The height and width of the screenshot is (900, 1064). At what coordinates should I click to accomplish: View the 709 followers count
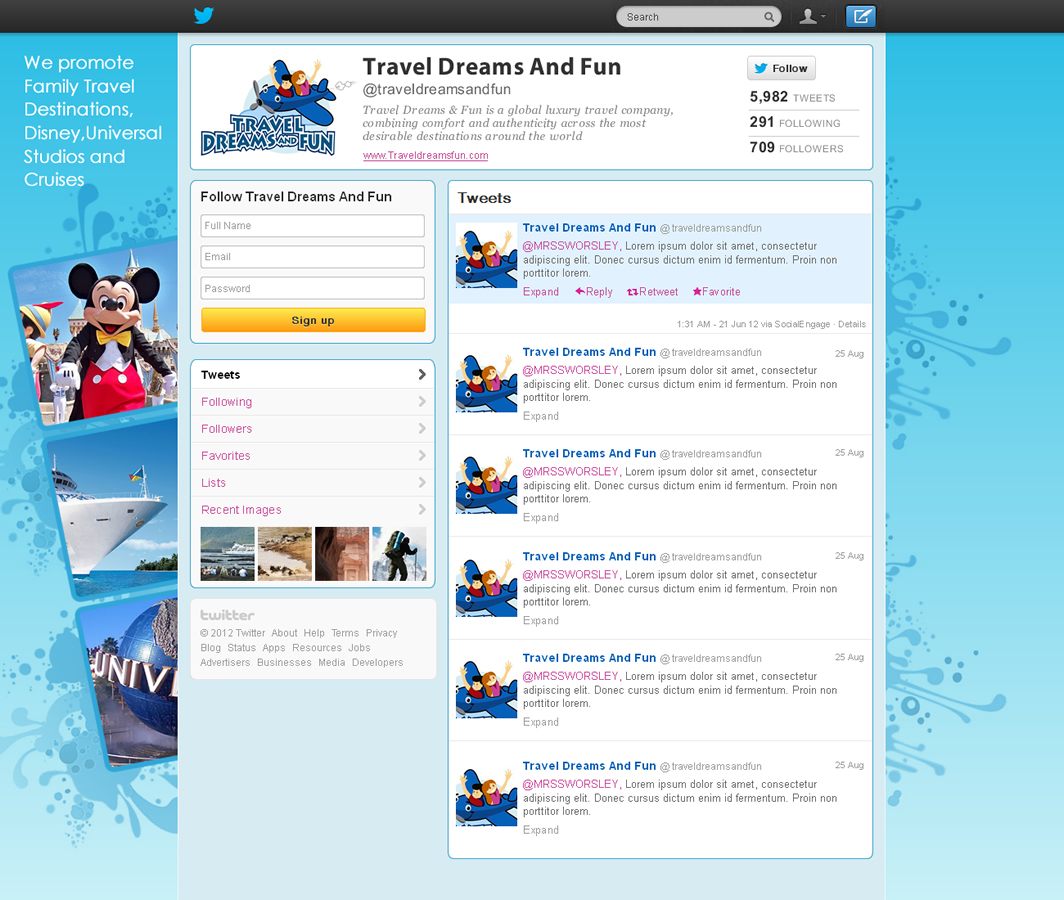point(796,147)
